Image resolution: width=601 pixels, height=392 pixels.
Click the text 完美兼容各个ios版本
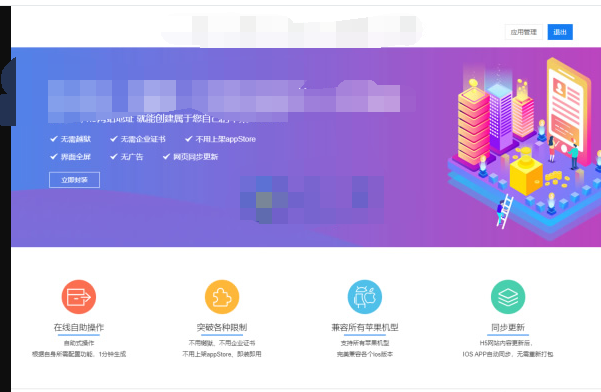(x=365, y=354)
